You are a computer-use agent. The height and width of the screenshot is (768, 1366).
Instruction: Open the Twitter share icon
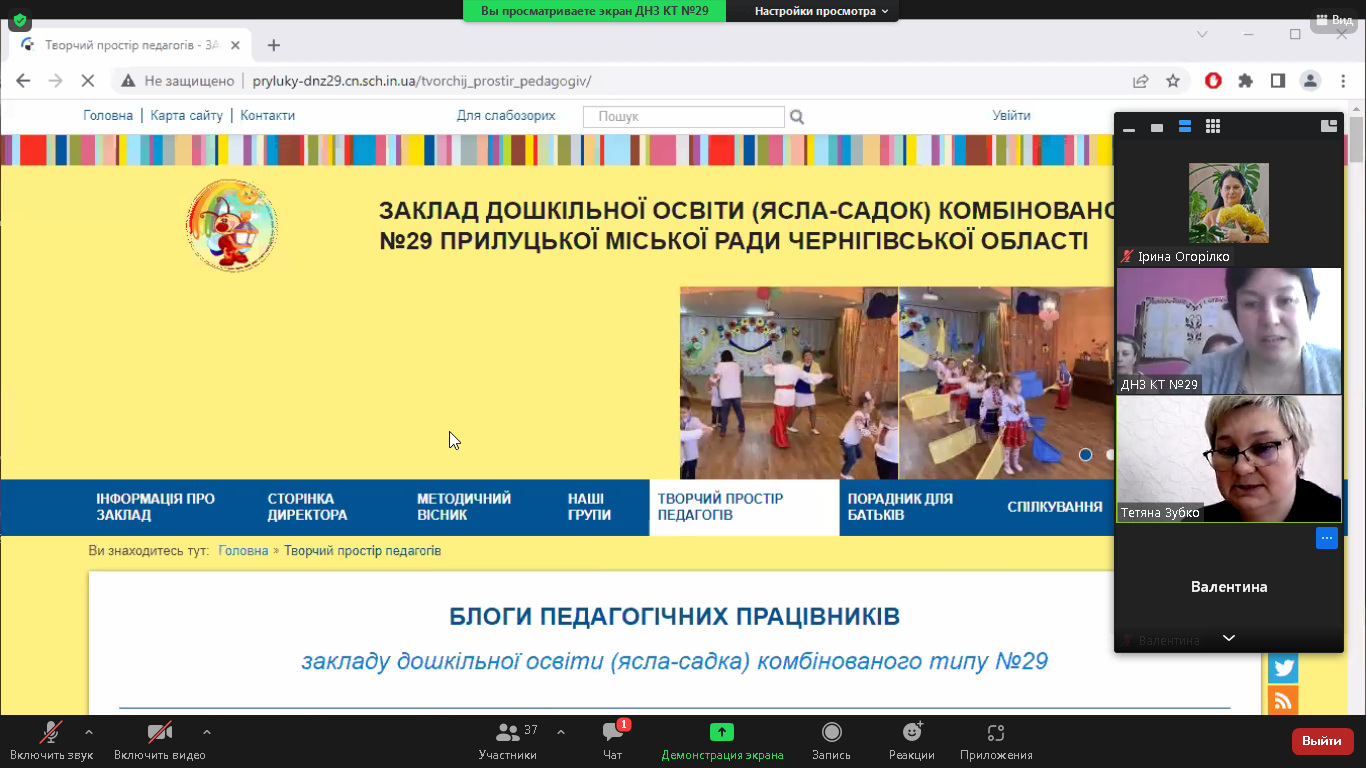(1283, 668)
